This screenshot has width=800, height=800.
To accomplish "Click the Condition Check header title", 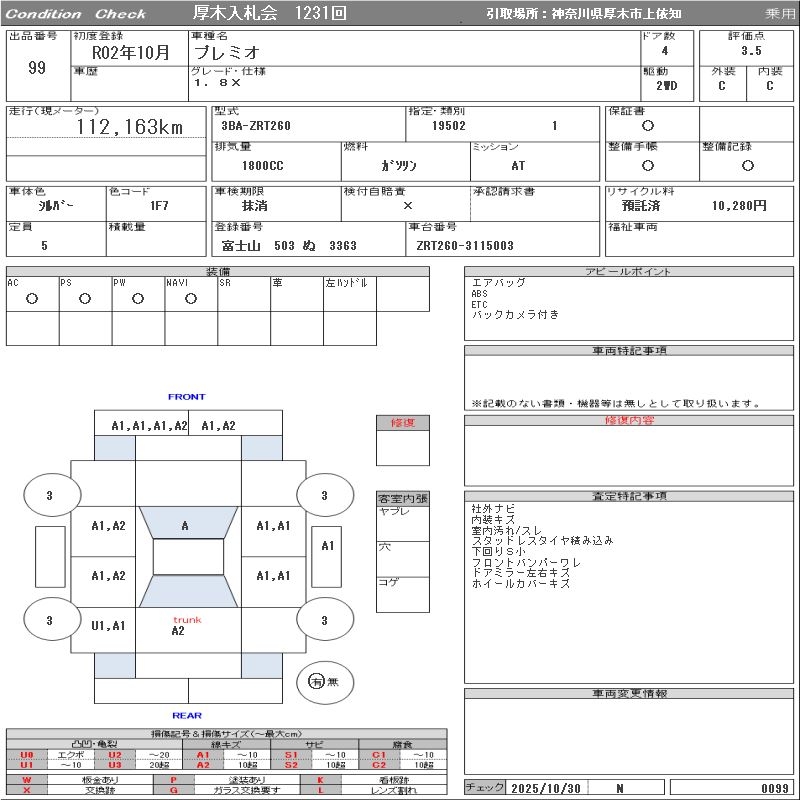I will [x=76, y=14].
